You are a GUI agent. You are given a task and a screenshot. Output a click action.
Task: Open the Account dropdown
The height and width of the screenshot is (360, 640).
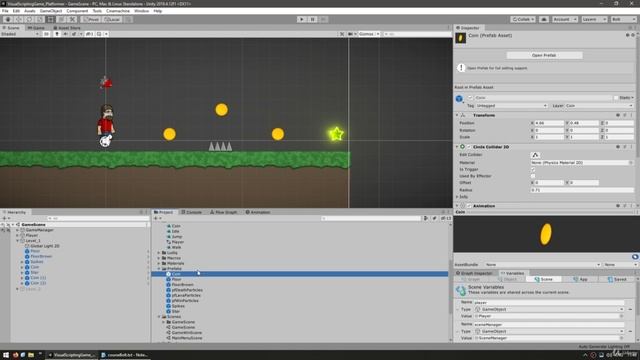point(565,19)
